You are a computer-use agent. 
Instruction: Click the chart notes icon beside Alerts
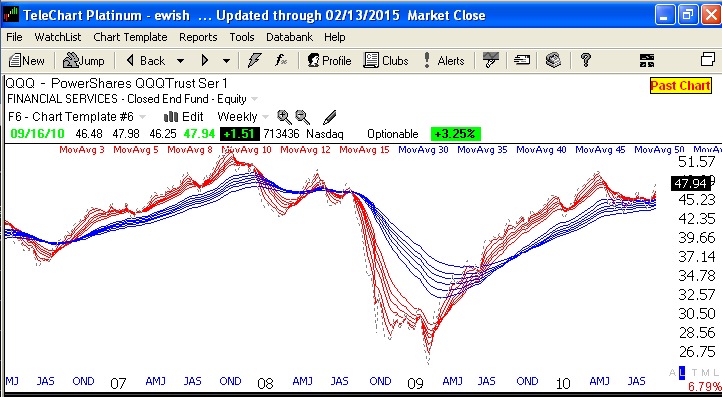491,60
